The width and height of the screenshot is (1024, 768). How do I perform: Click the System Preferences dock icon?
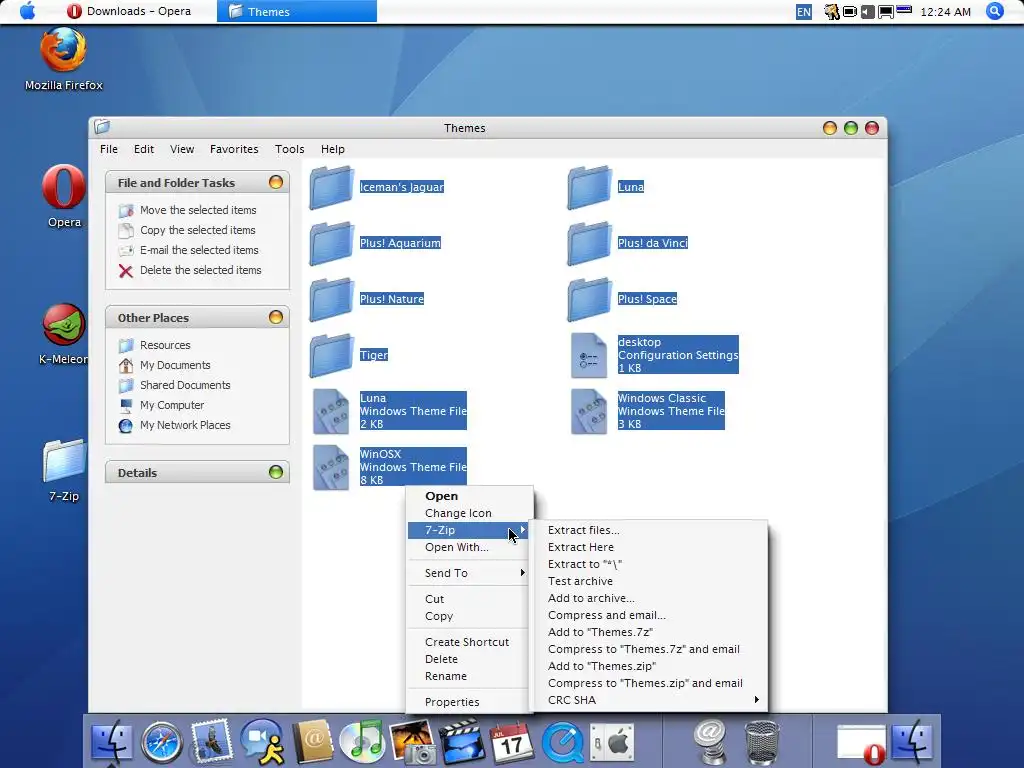pyautogui.click(x=612, y=743)
